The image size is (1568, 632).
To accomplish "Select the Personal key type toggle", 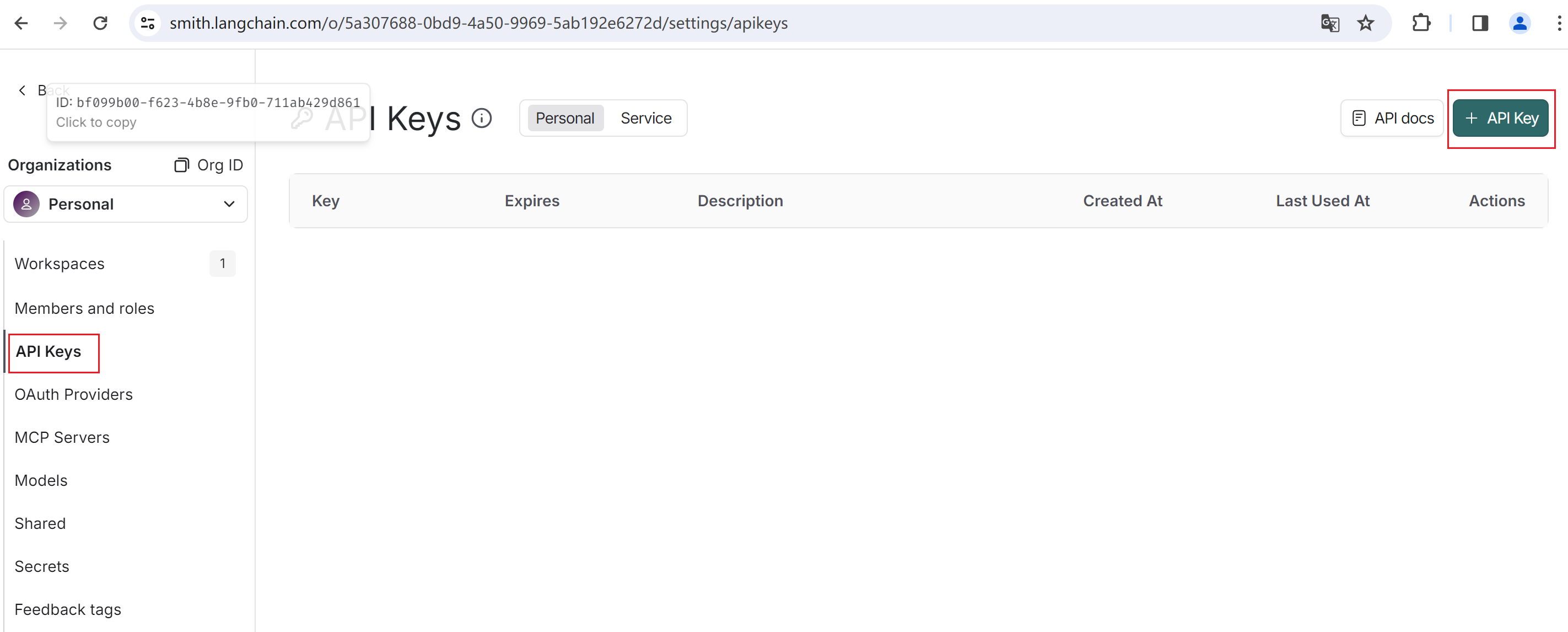I will [564, 118].
